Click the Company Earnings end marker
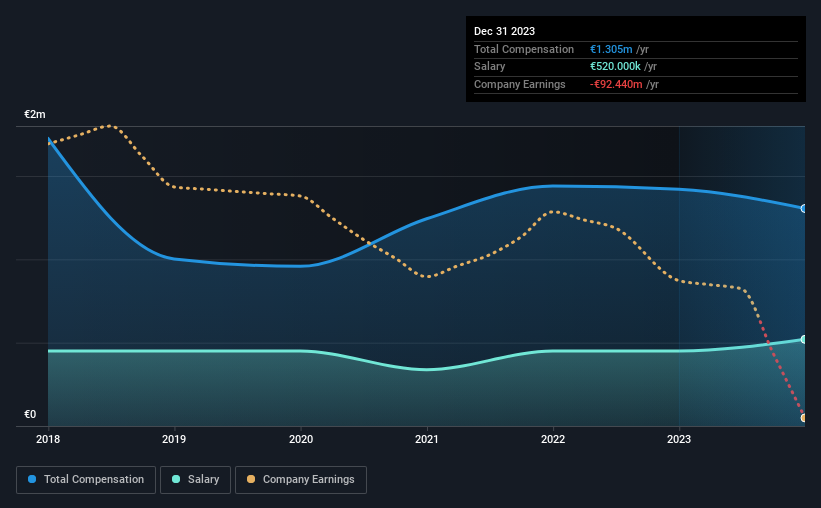Viewport: 821px width, 508px height. (803, 418)
